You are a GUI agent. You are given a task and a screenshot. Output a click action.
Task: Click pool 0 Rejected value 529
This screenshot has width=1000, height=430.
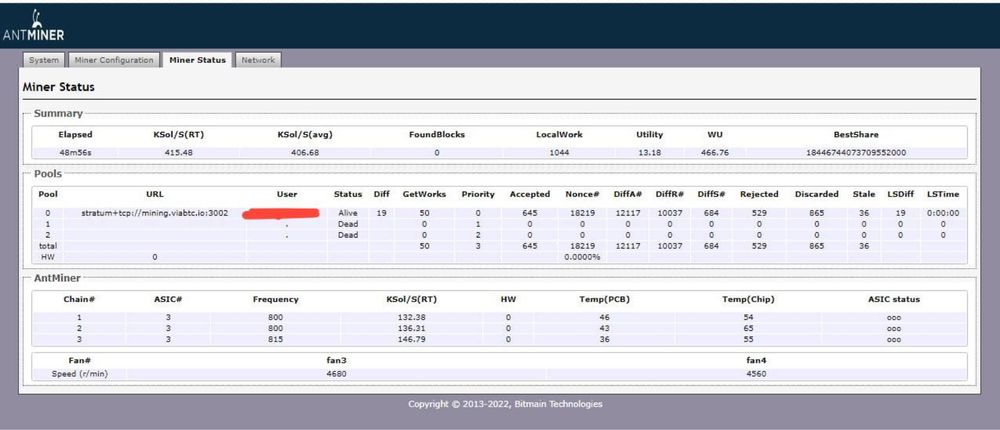[x=759, y=213]
